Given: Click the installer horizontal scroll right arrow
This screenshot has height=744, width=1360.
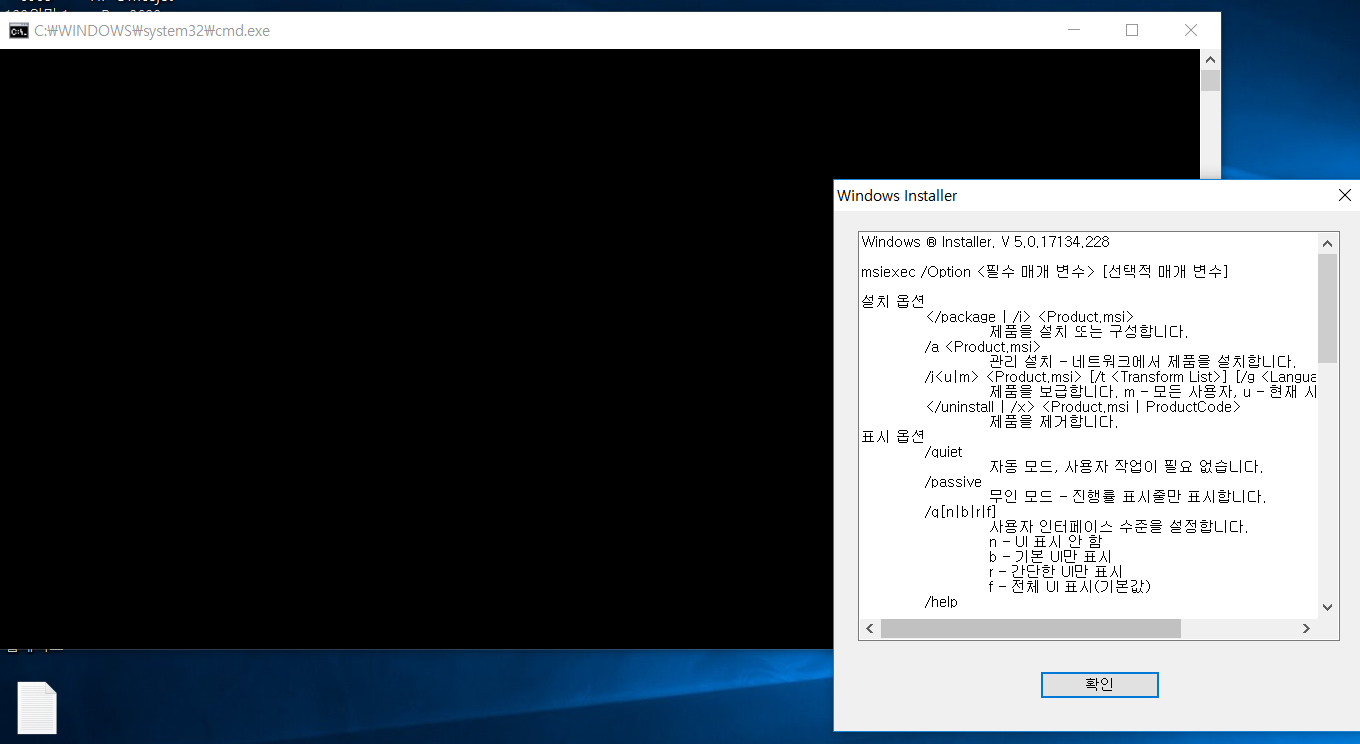Looking at the screenshot, I should point(1306,628).
